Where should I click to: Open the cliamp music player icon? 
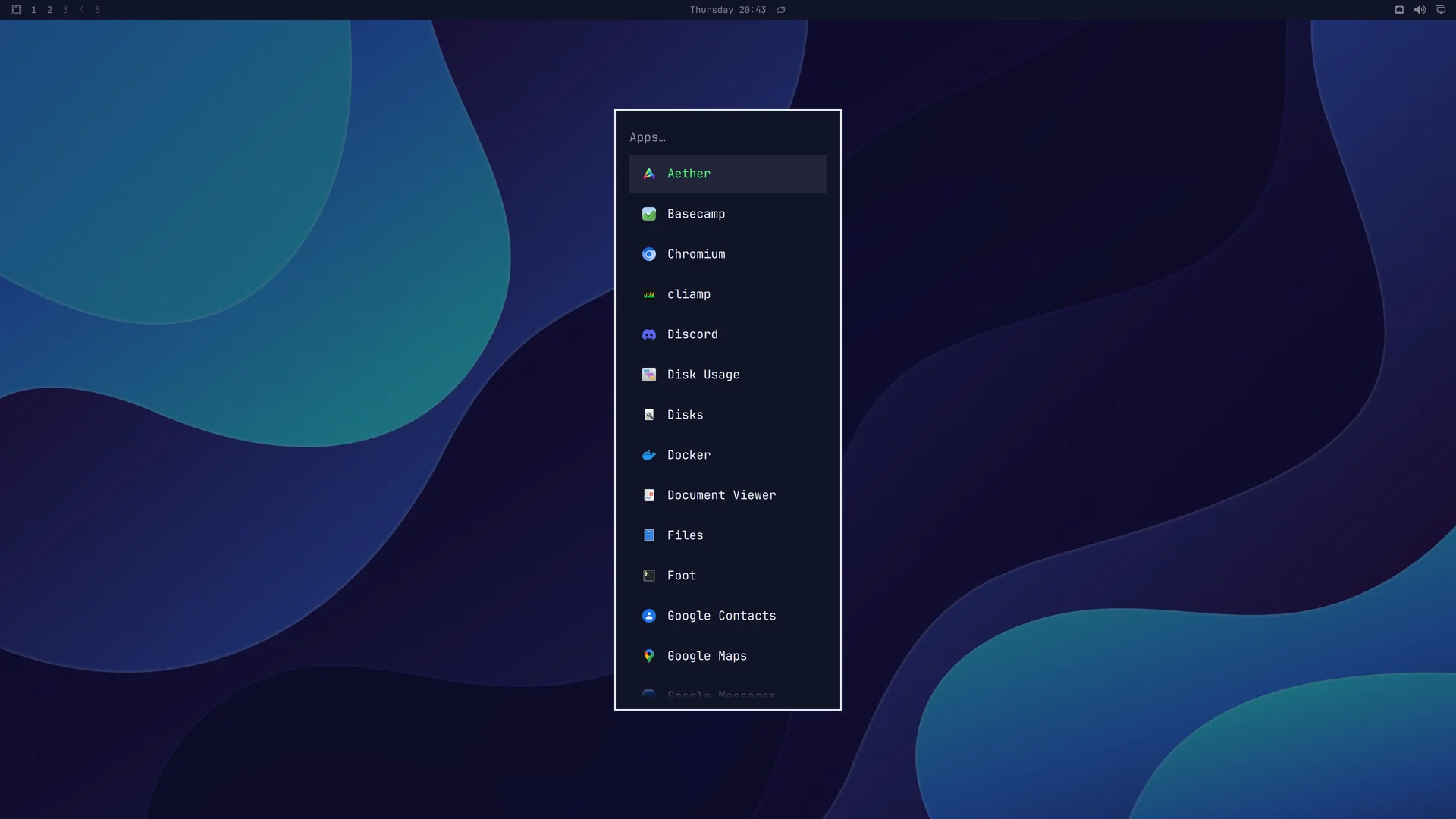point(649,294)
